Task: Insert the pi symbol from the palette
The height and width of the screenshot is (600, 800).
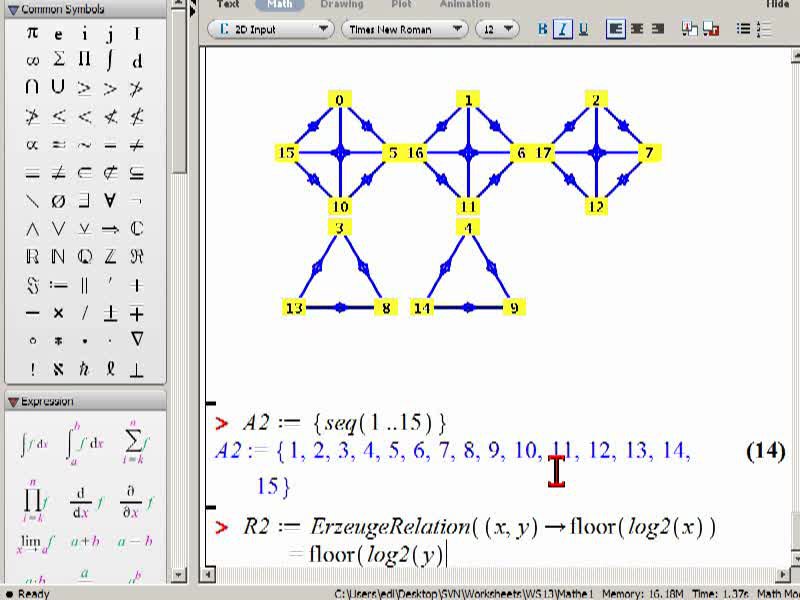Action: click(x=32, y=34)
